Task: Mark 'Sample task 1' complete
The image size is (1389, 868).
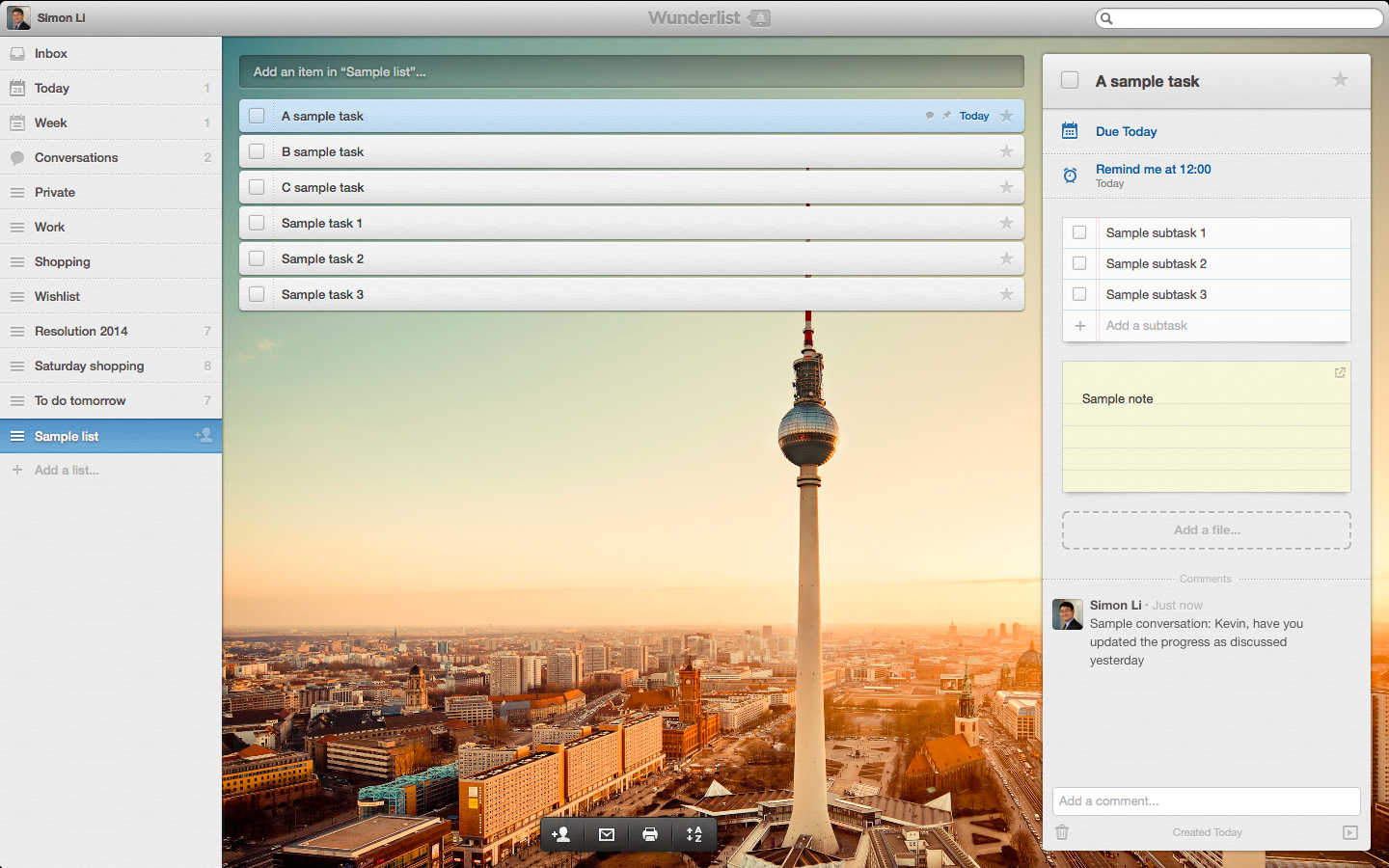Action: pyautogui.click(x=257, y=223)
